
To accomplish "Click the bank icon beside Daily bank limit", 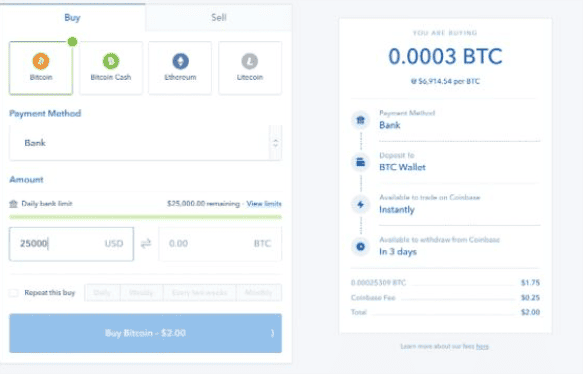I will tap(13, 204).
